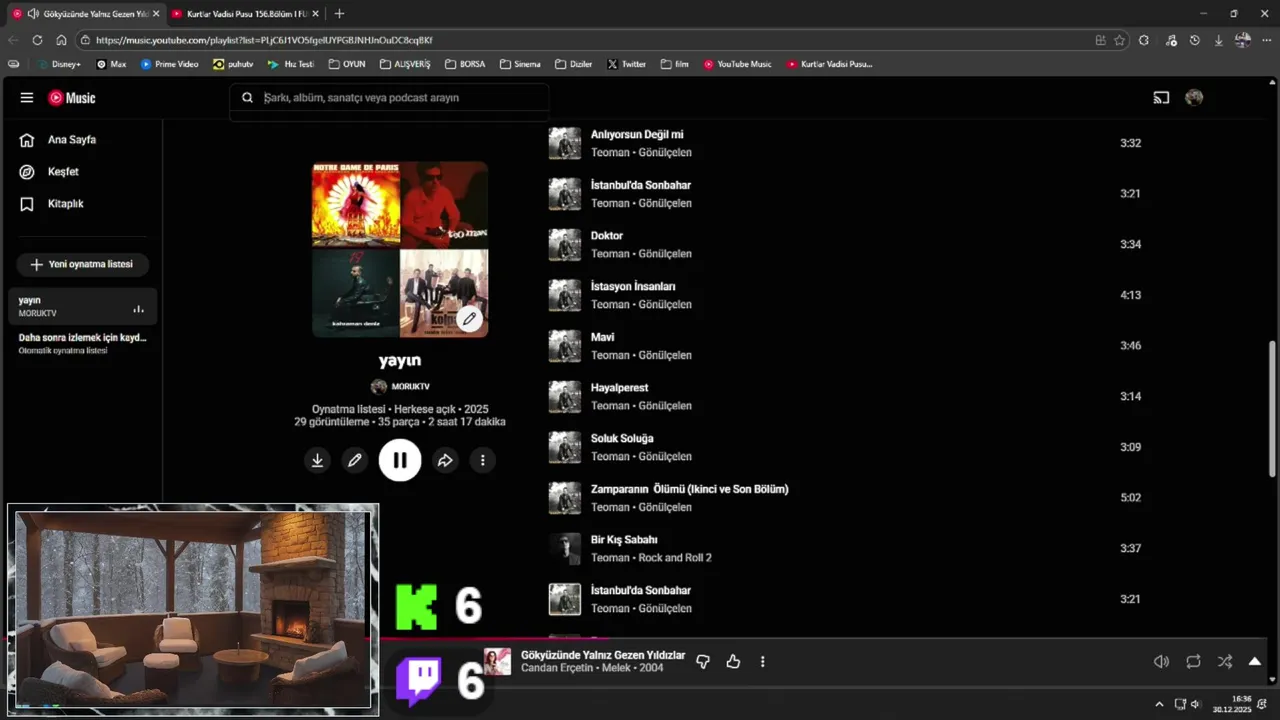Open the account profile avatar

(x=1194, y=98)
